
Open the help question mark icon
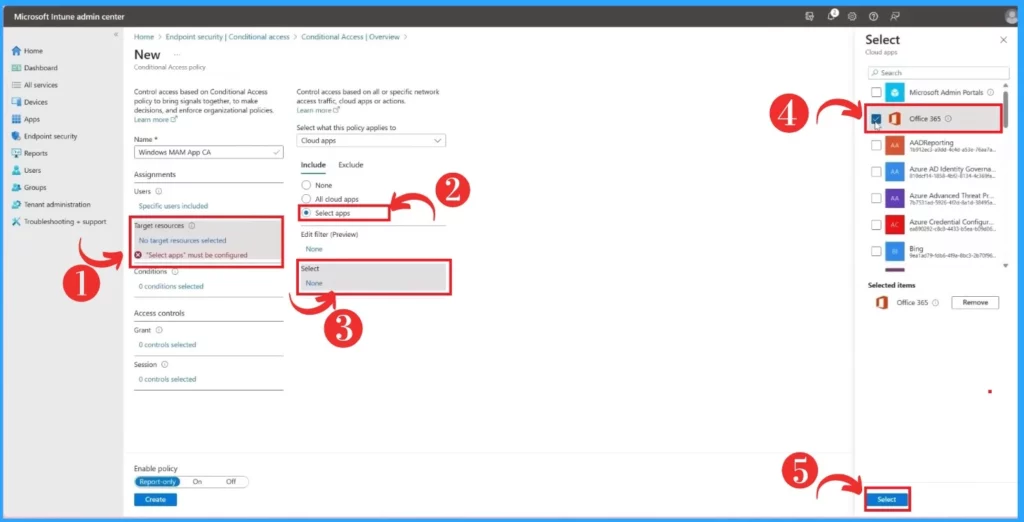873,16
